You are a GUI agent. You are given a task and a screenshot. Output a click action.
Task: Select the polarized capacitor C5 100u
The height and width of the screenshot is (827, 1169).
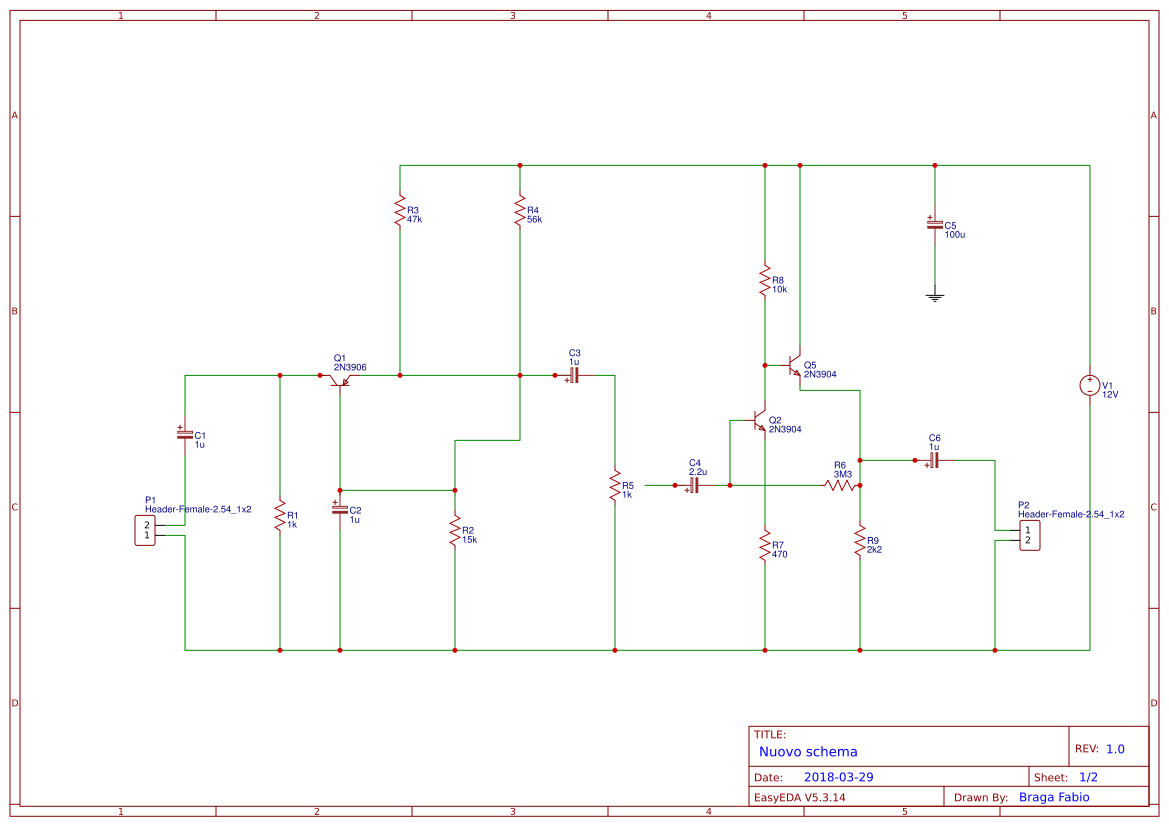(x=935, y=226)
